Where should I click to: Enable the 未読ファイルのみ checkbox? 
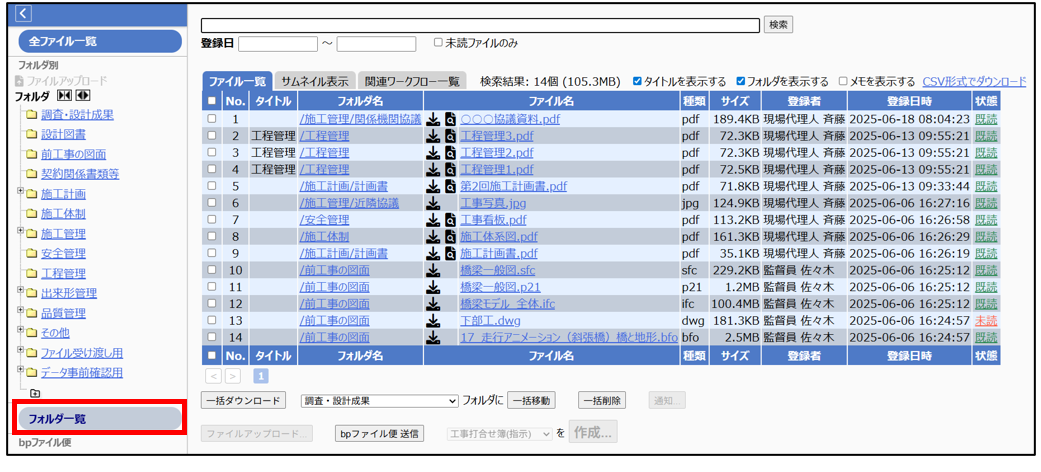pos(438,43)
